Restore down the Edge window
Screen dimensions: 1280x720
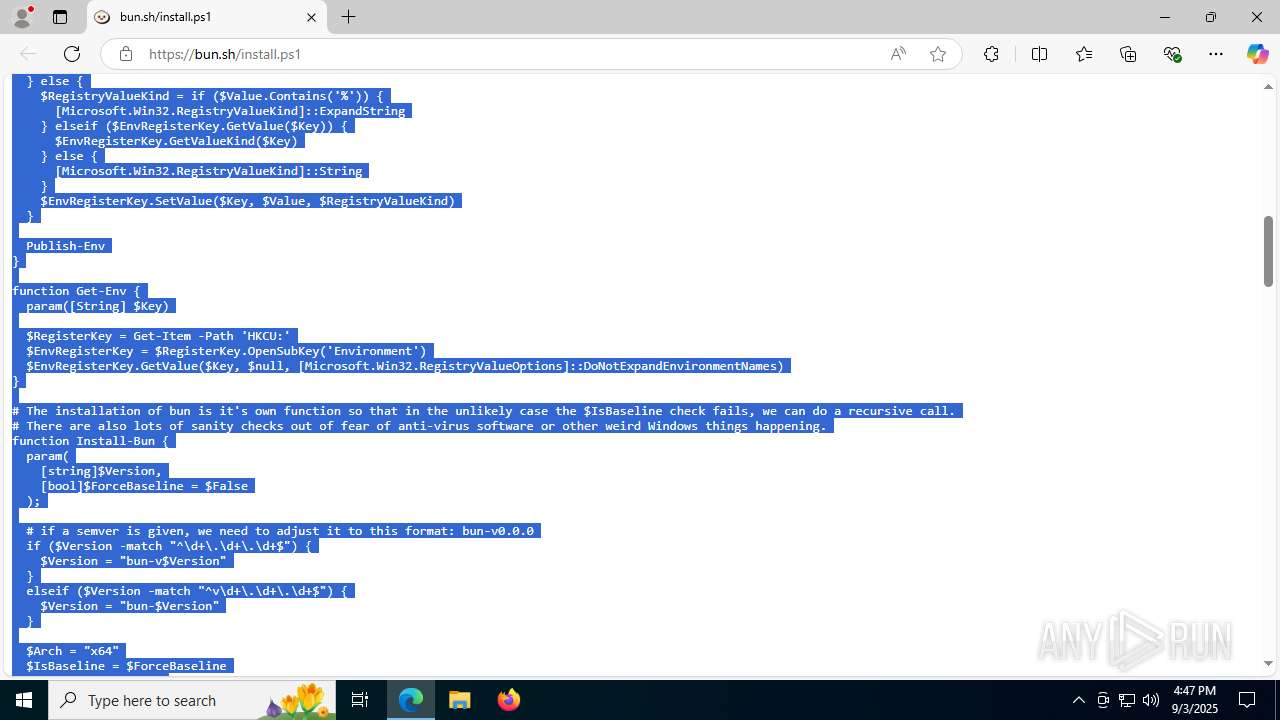tap(1211, 17)
